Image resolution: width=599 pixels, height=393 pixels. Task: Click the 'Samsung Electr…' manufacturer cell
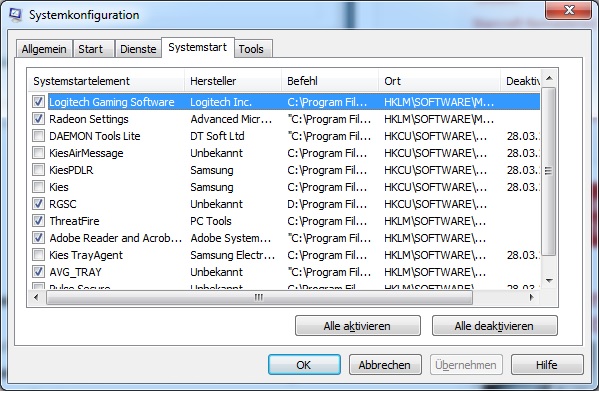(x=233, y=255)
